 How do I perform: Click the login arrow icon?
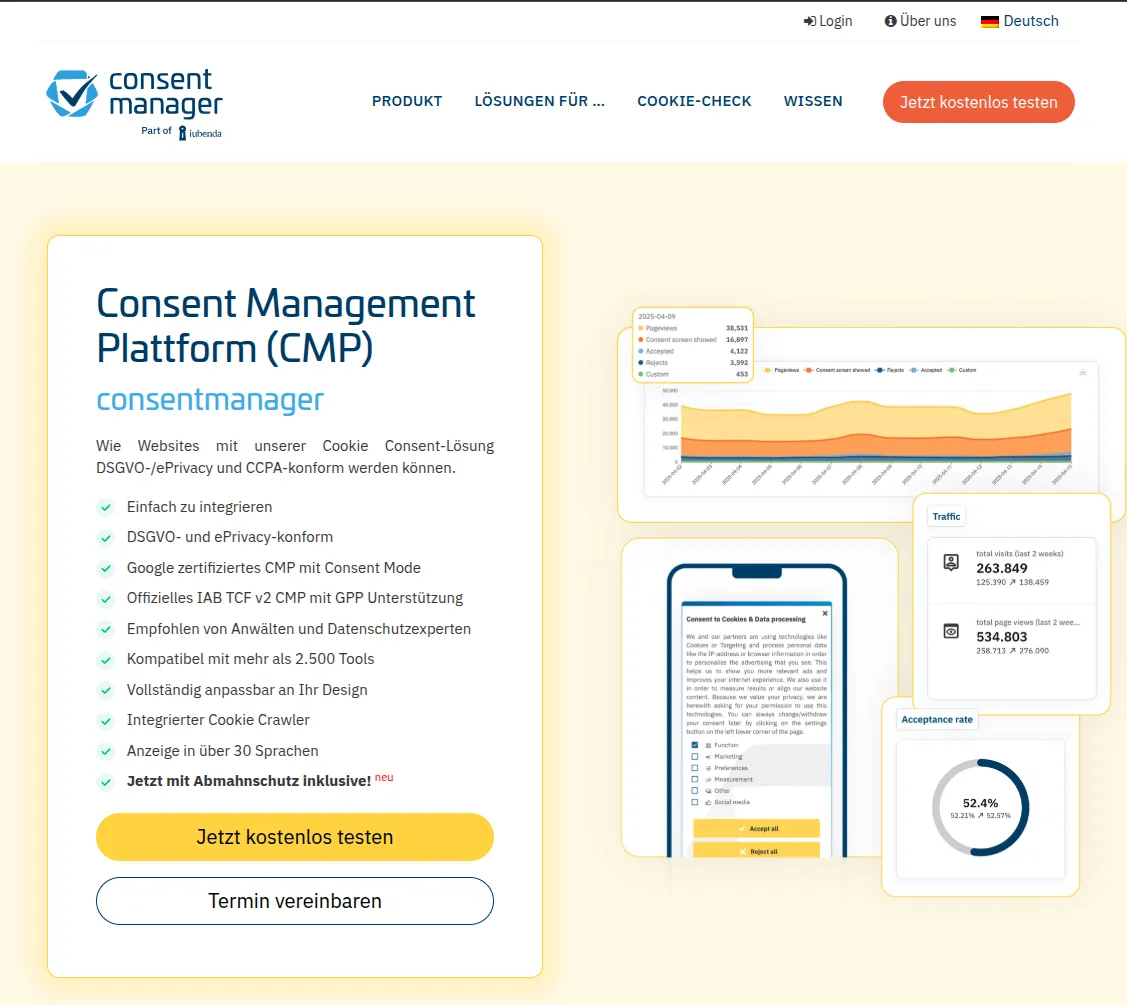coord(809,22)
